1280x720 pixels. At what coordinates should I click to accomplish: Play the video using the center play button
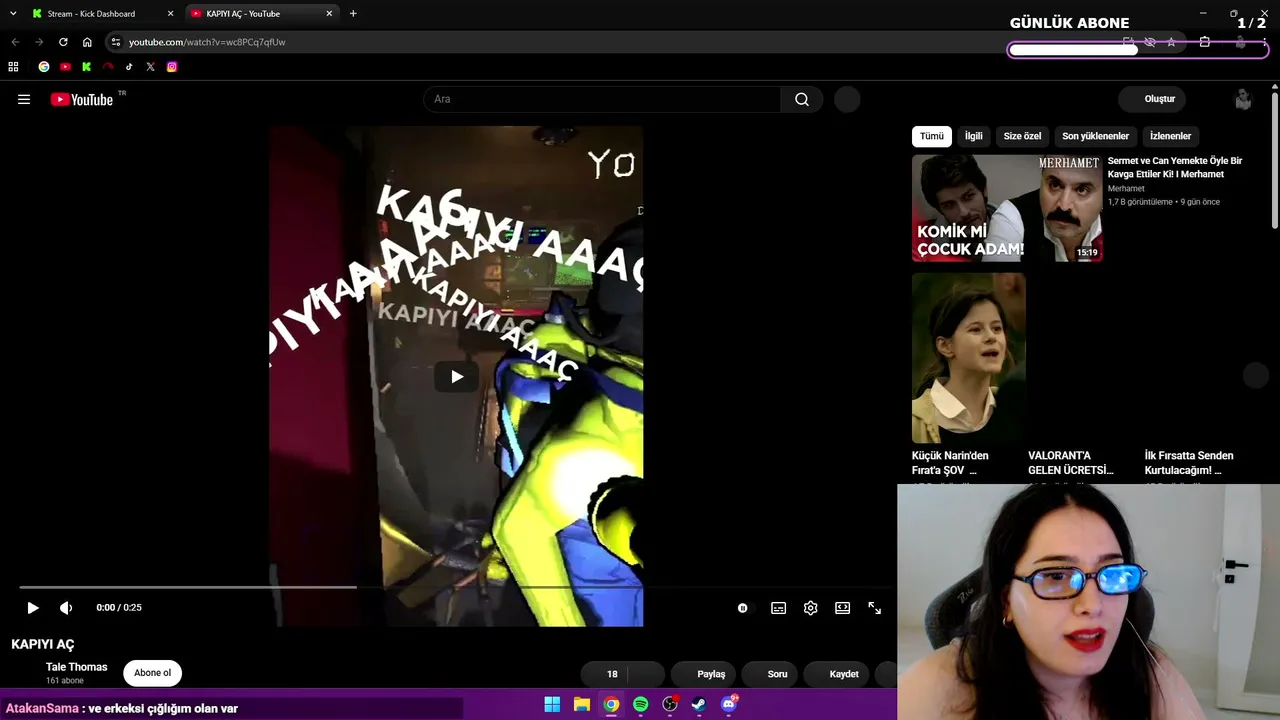(456, 376)
